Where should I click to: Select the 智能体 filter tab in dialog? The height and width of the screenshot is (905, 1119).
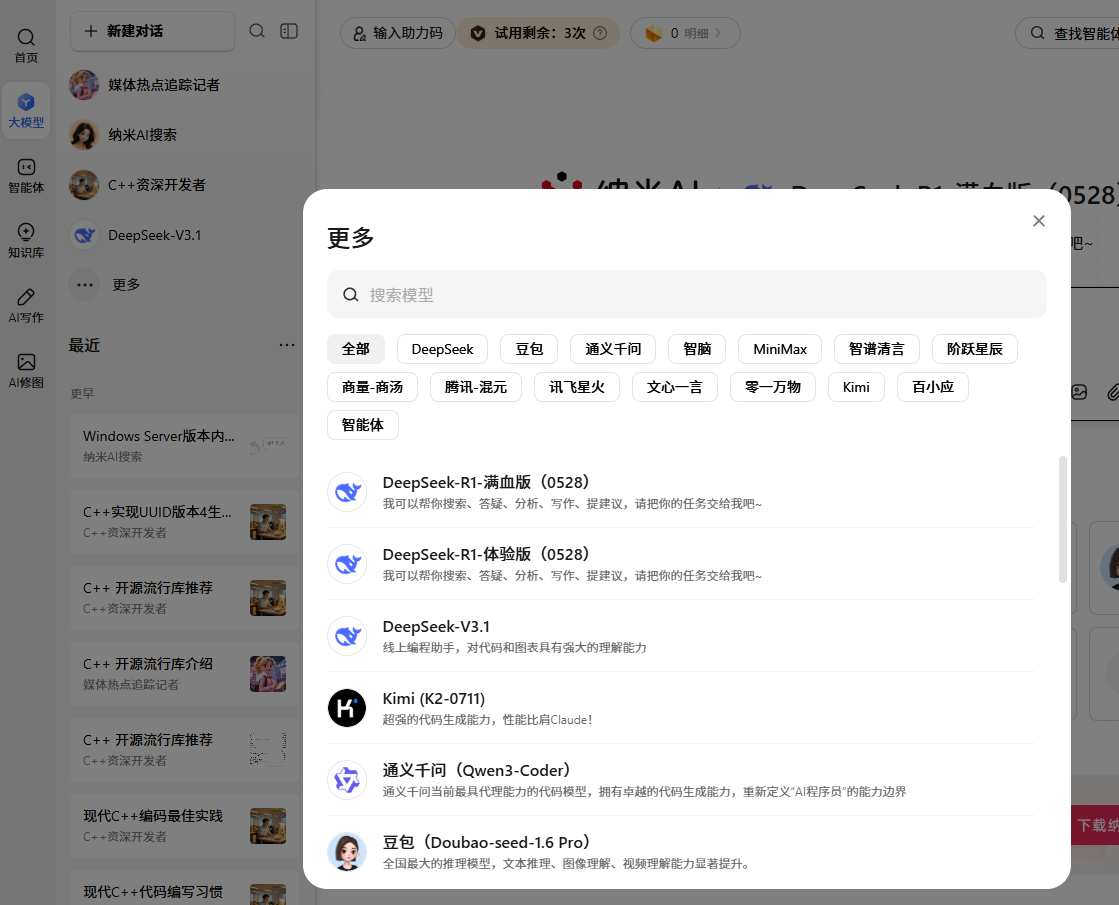click(363, 425)
